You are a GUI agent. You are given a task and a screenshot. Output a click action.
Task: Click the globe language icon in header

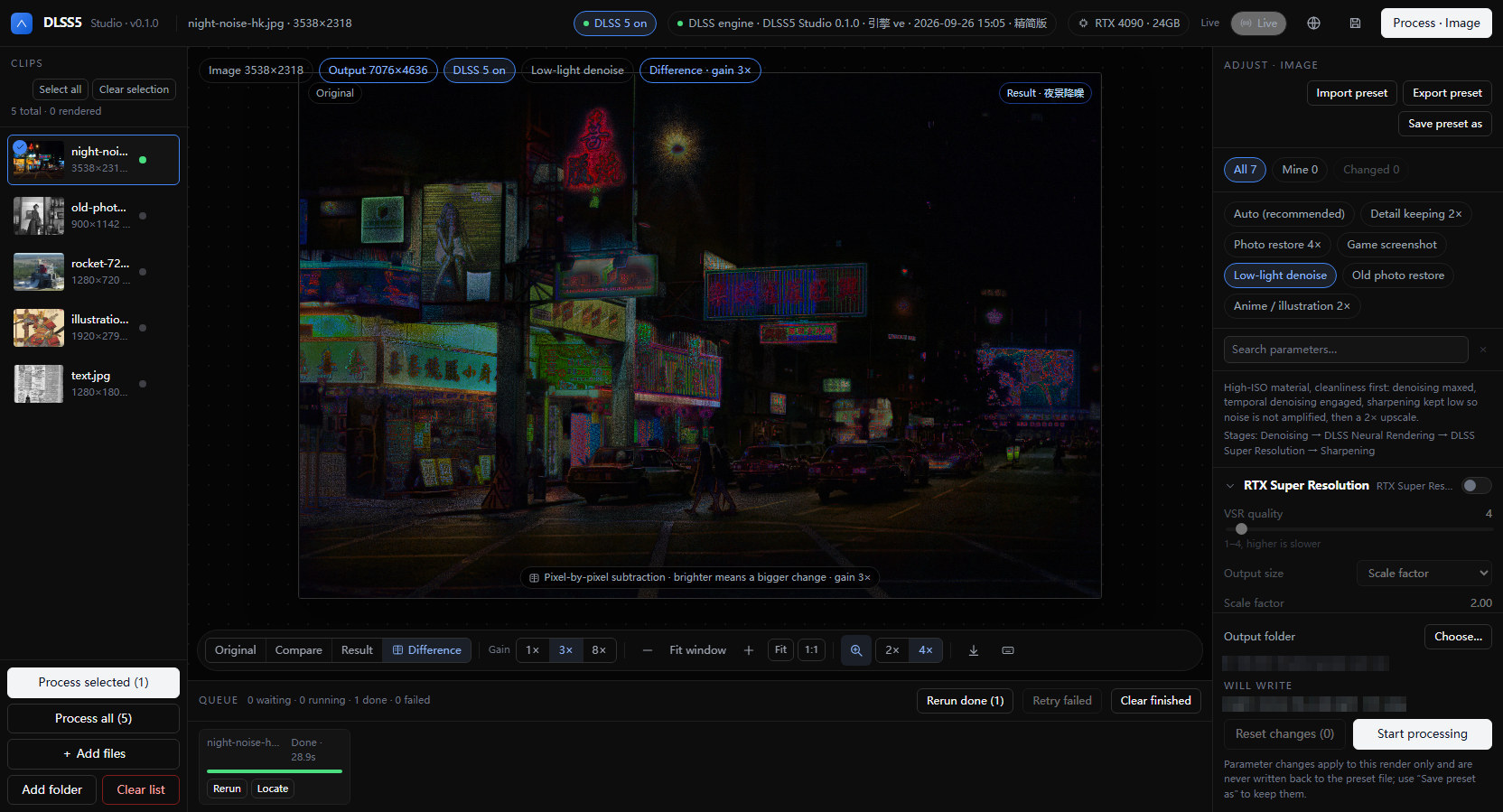[x=1313, y=23]
